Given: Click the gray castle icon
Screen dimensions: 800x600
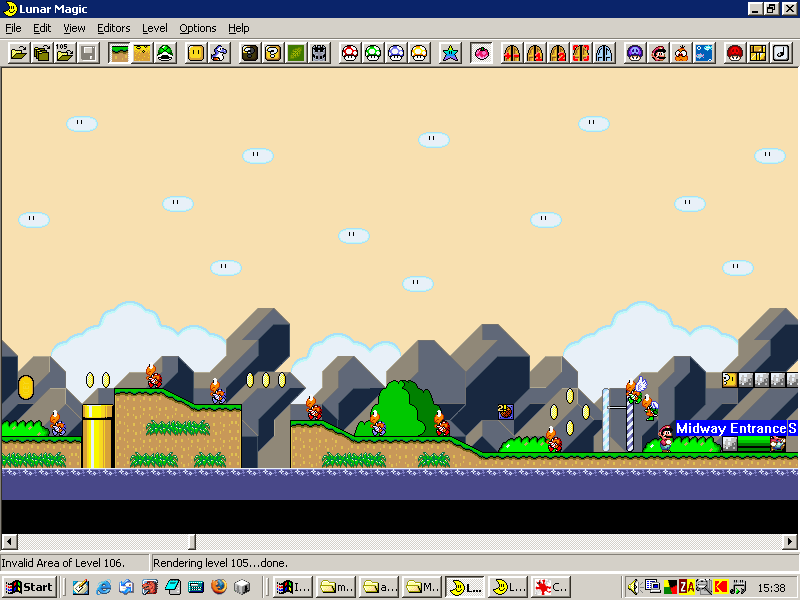Looking at the screenshot, I should [x=319, y=53].
